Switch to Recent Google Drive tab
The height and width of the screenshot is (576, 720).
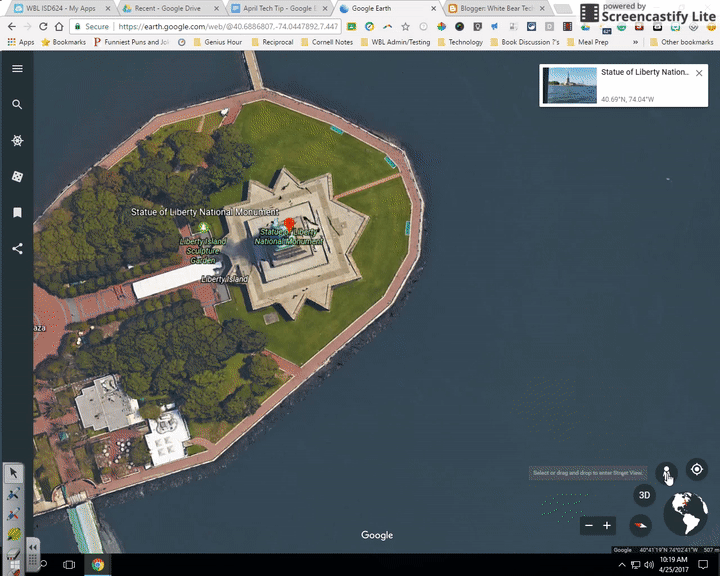171,8
